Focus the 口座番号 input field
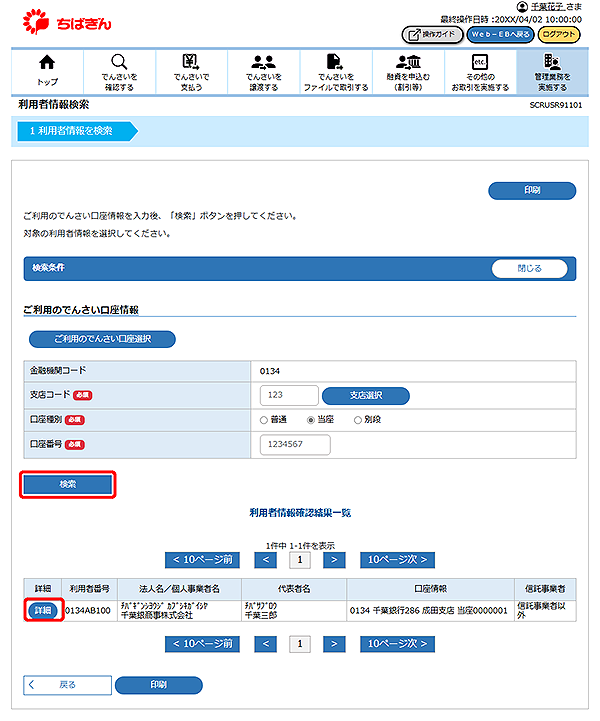Screen dimensions: 600x721 coord(295,445)
